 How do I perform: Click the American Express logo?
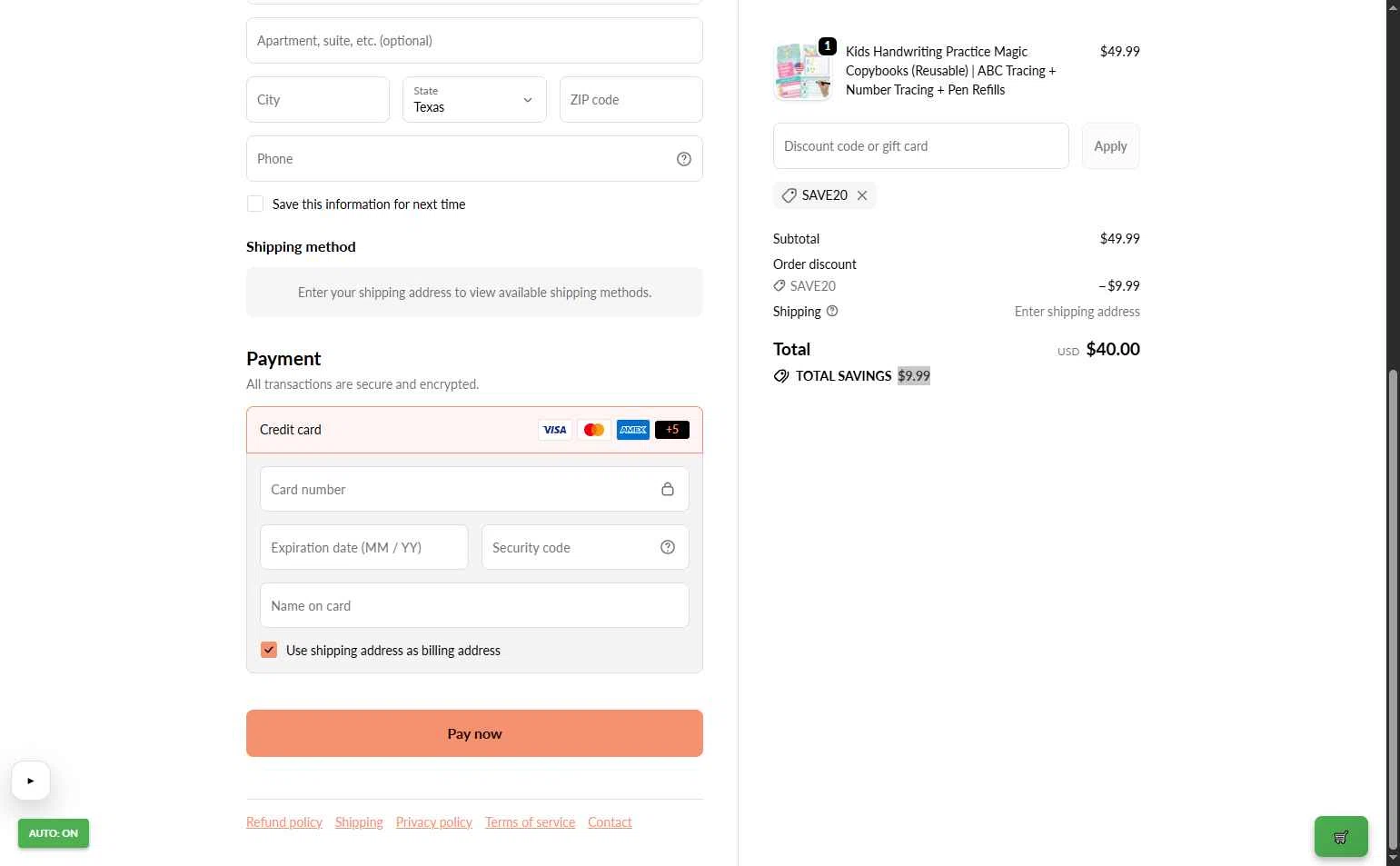point(633,430)
